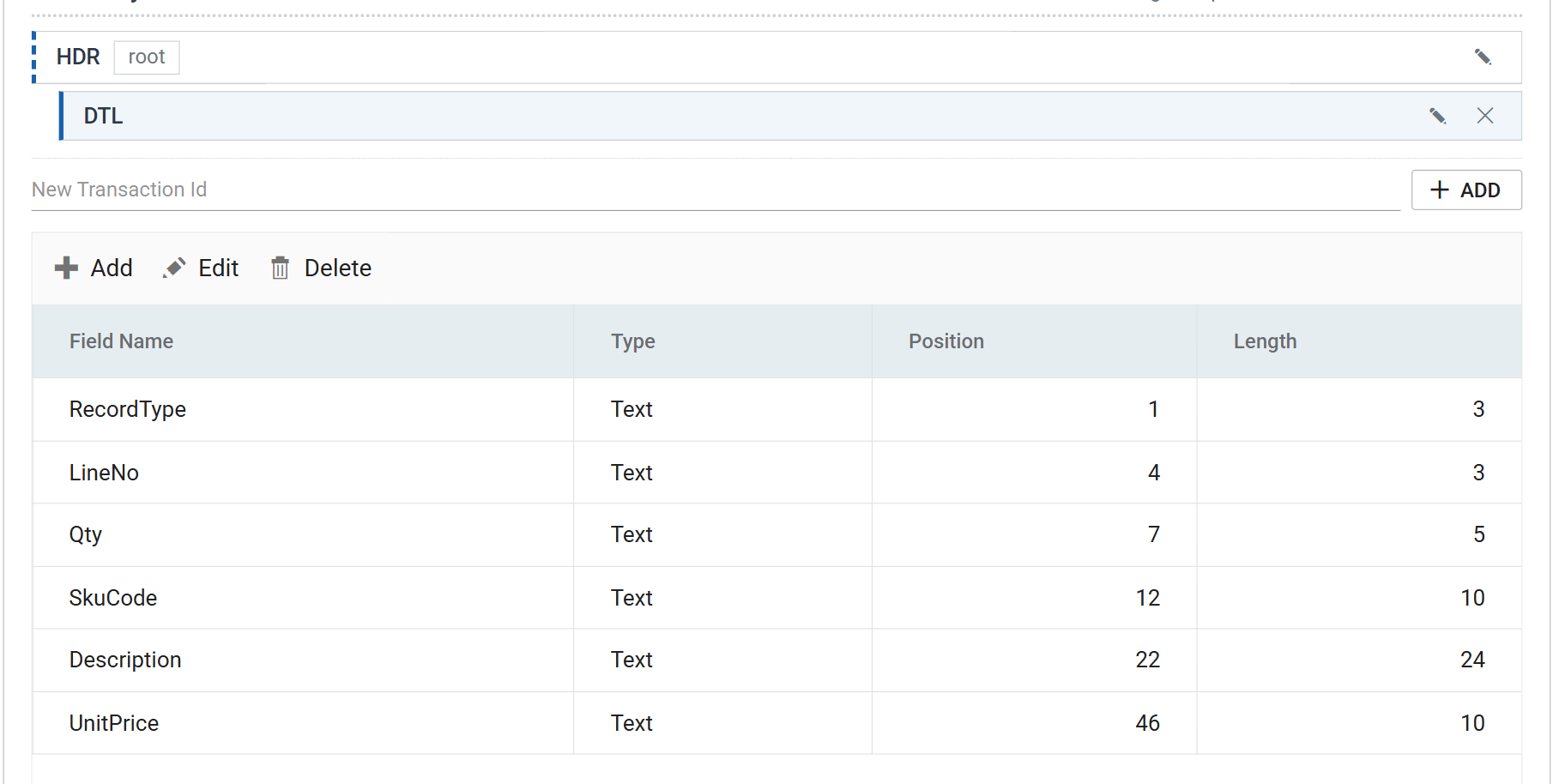The image size is (1553, 784).
Task: Click the Type cell for RecordType
Action: point(722,410)
